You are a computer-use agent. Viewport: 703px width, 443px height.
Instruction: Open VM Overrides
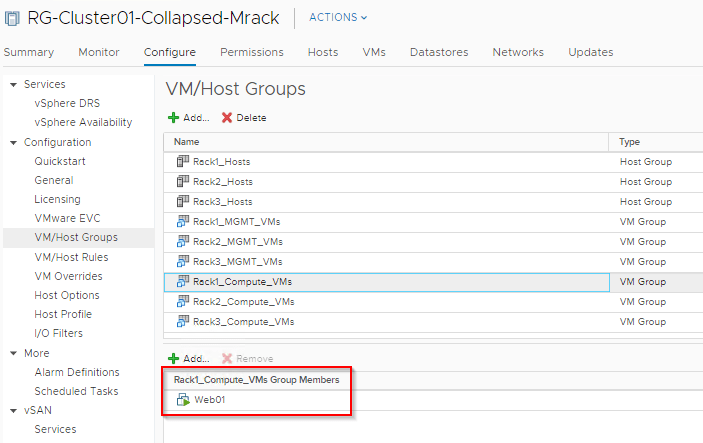point(69,276)
